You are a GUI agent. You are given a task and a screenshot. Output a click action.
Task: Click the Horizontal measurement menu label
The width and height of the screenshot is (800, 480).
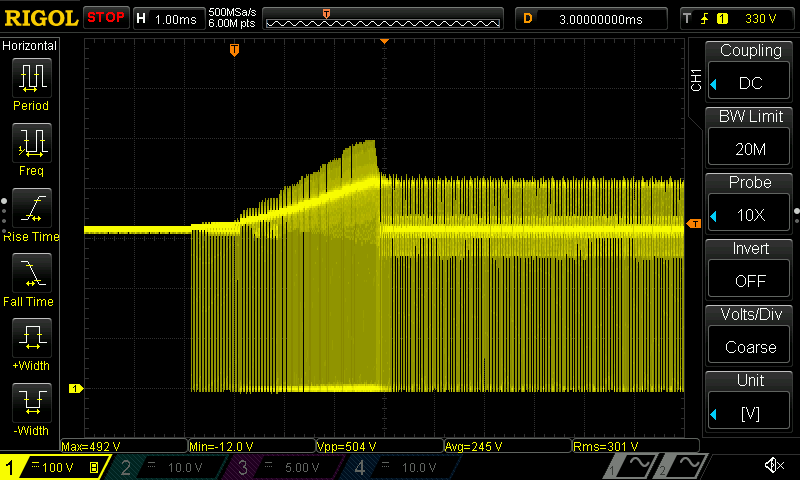point(29,46)
